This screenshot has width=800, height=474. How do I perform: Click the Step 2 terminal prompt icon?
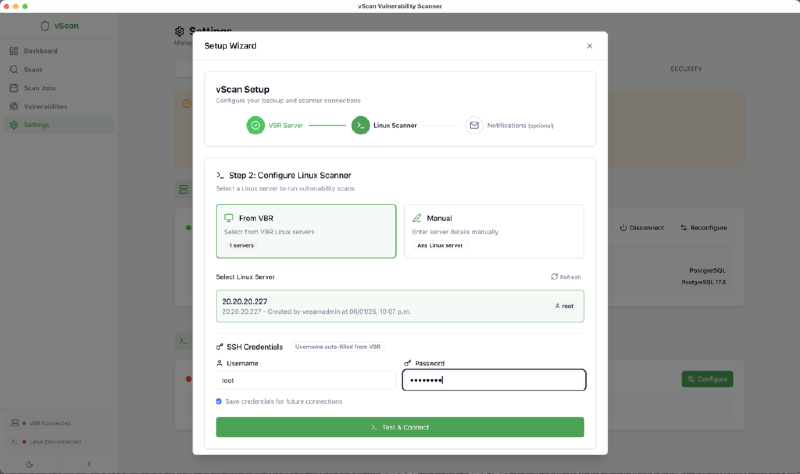pos(220,175)
